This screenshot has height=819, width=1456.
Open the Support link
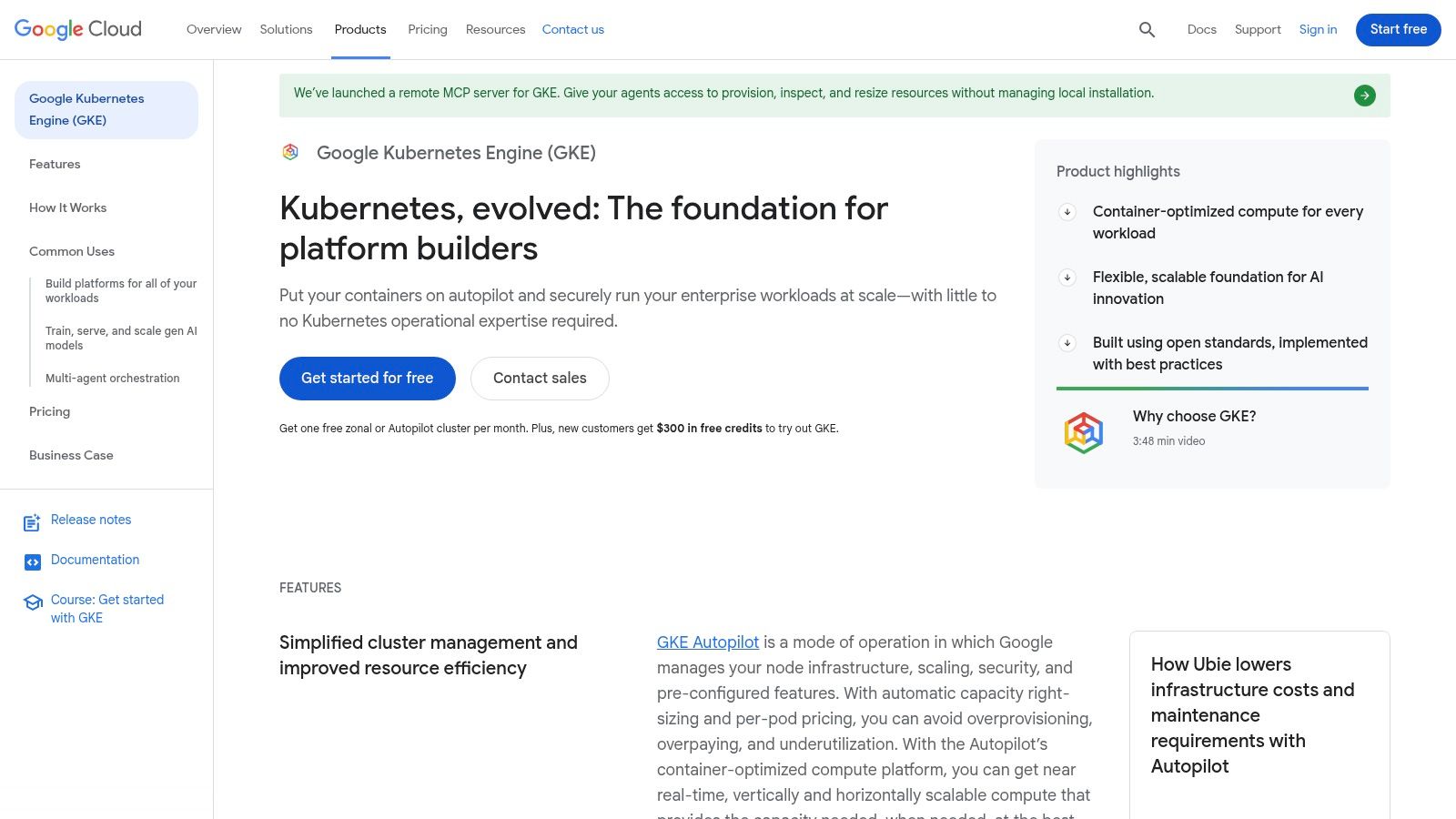[1258, 29]
